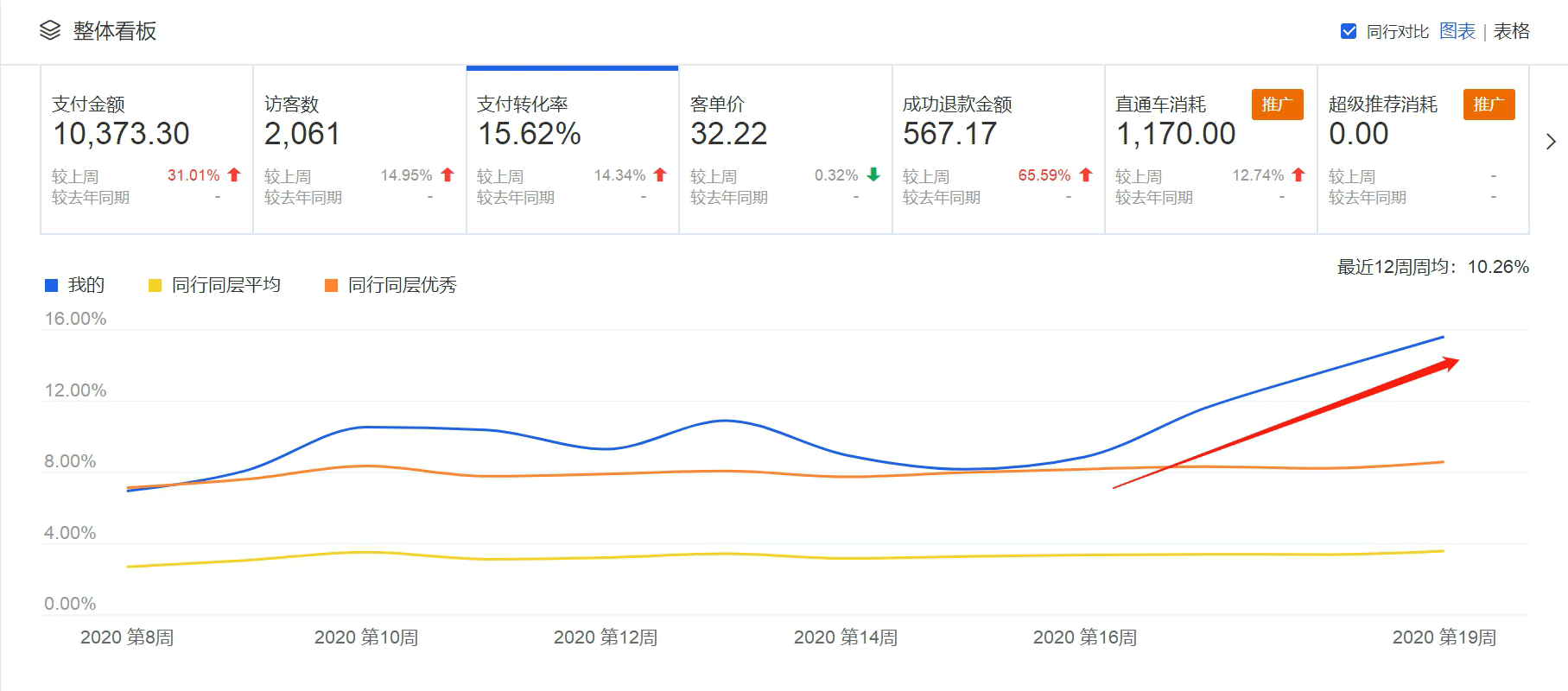Select the 支付金额 metric card
Viewport: 1568px width, 691px height.
pos(147,149)
